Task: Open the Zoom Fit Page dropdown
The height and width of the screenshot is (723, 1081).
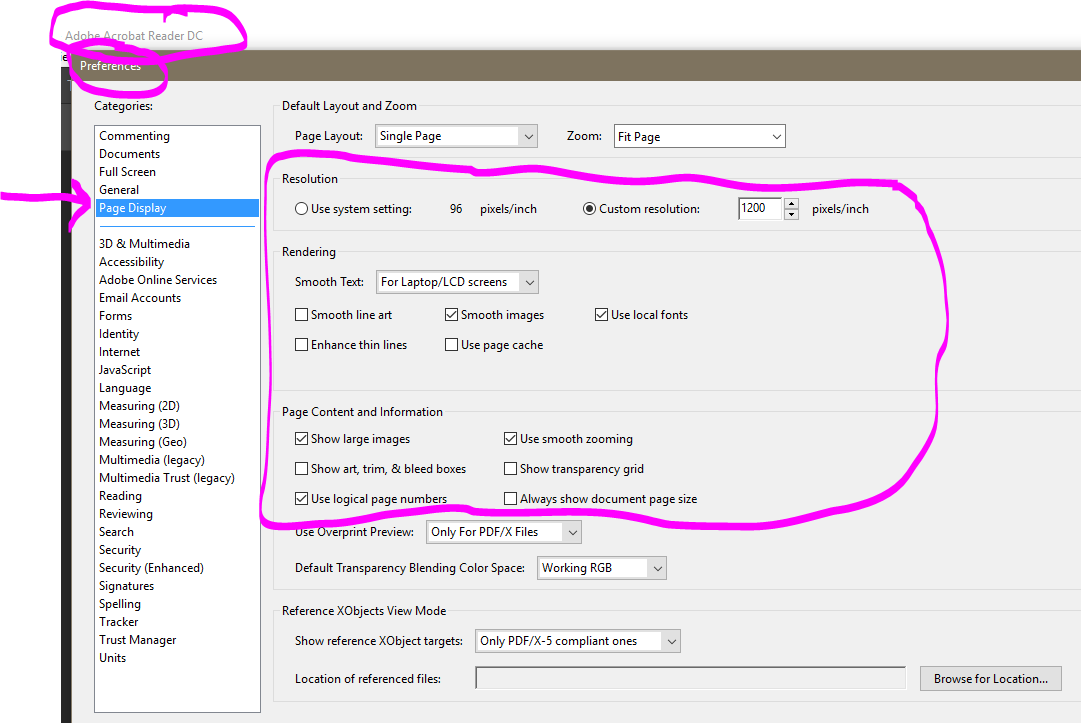Action: click(x=699, y=136)
